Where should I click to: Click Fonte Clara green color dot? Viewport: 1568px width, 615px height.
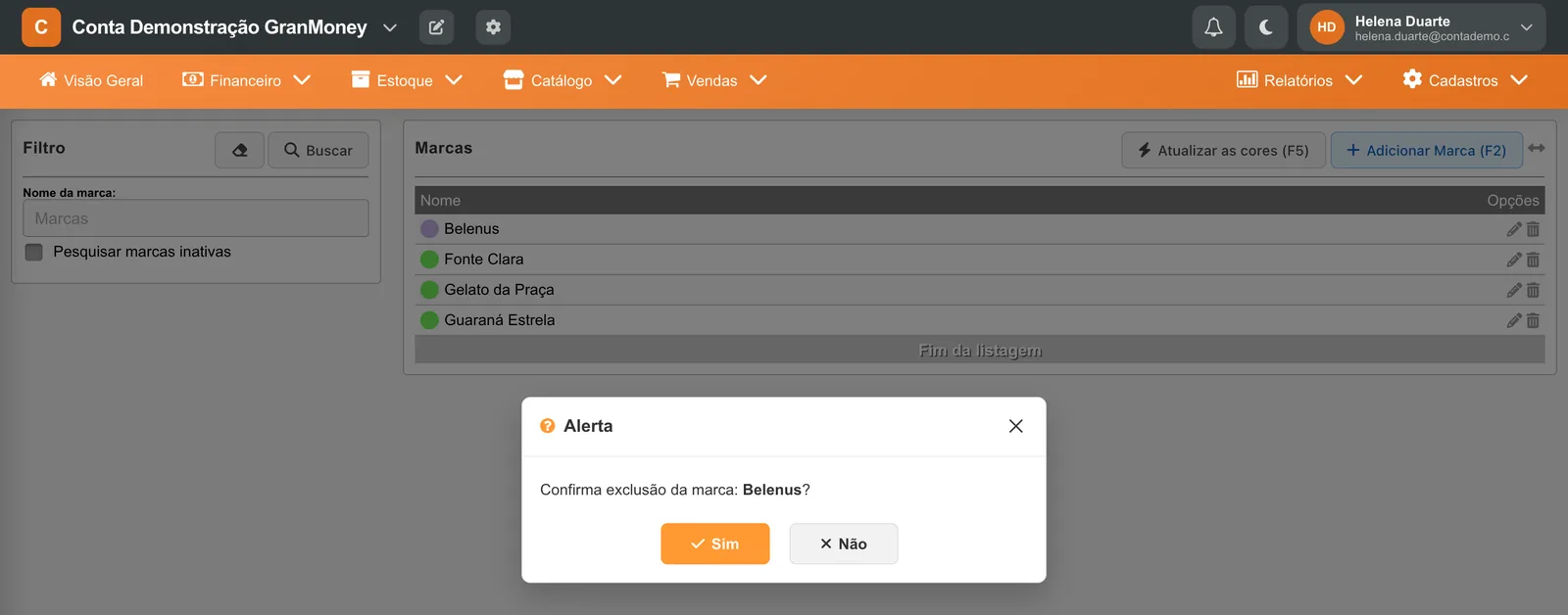tap(429, 260)
